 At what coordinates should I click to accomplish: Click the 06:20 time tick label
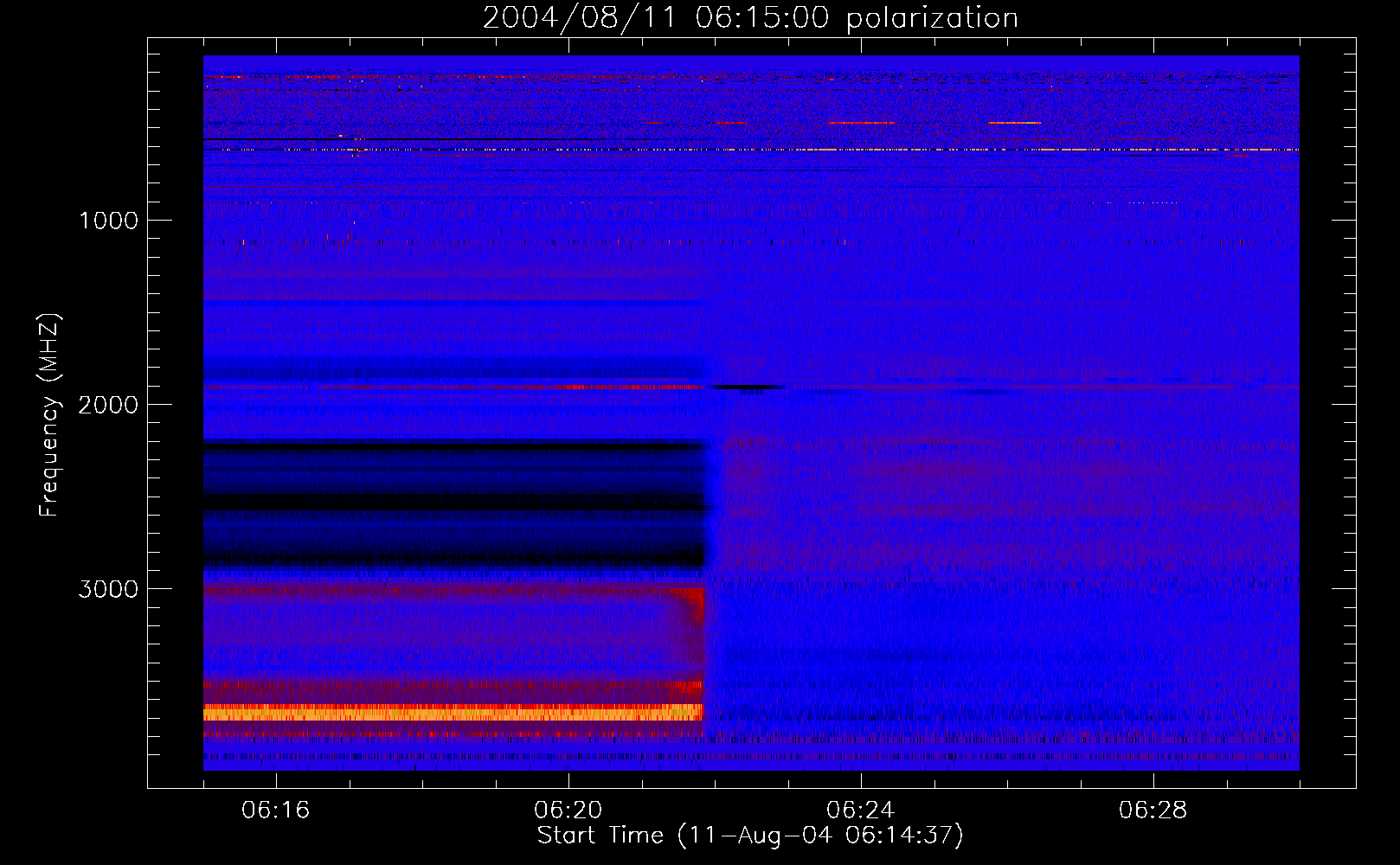tap(568, 811)
